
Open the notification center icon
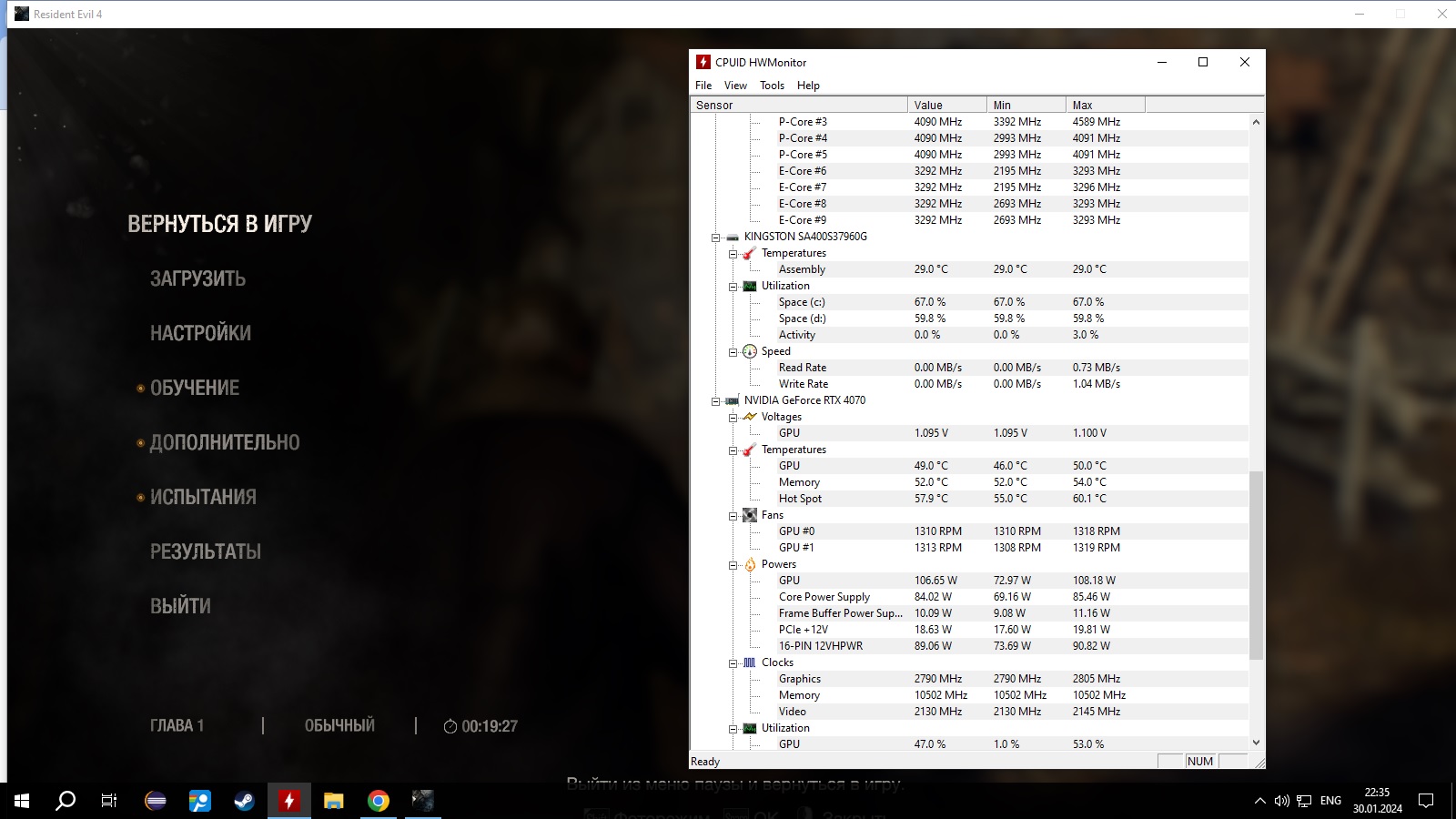(1426, 801)
